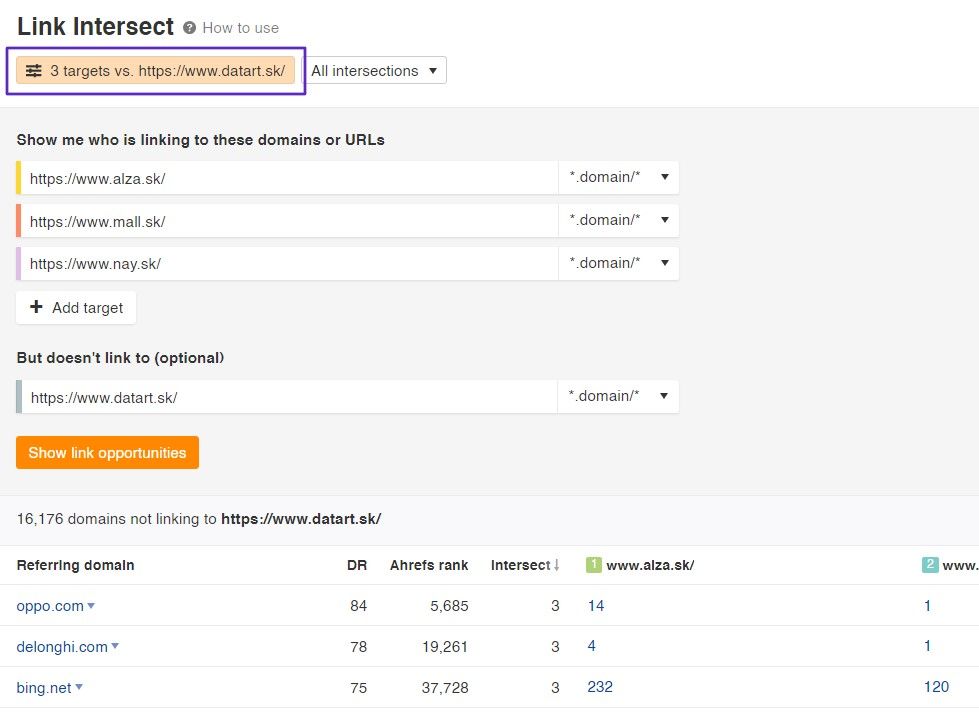979x716 pixels.
Task: Edit the https://www.nay.sk/ target field
Action: pos(289,264)
